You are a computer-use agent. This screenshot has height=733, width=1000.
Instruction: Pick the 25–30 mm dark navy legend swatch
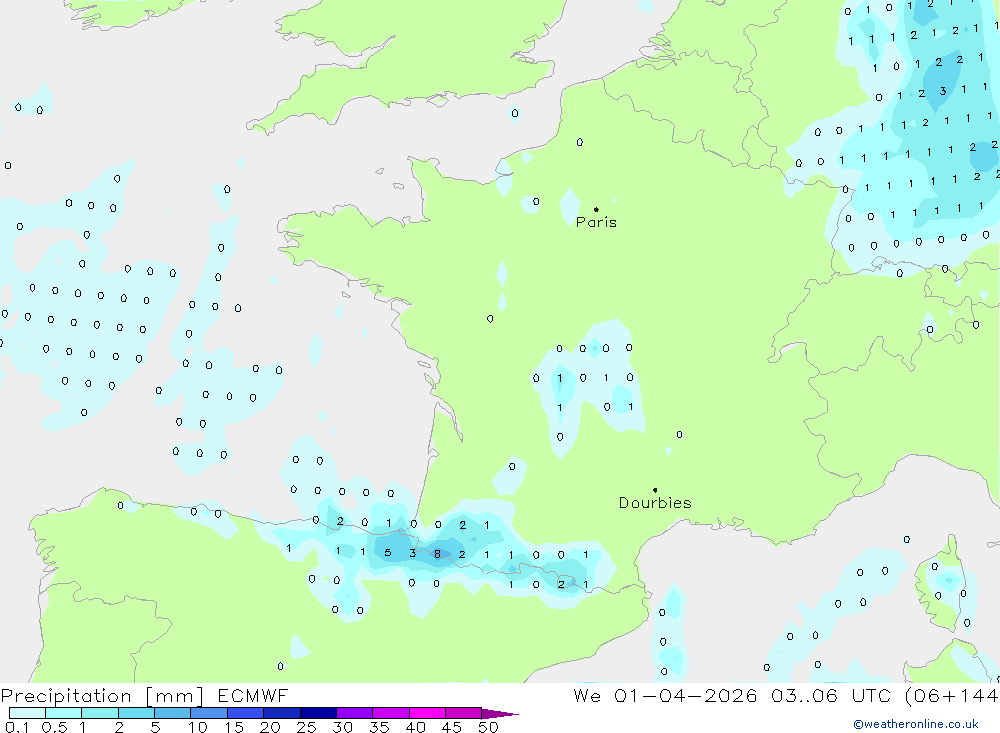(x=318, y=713)
